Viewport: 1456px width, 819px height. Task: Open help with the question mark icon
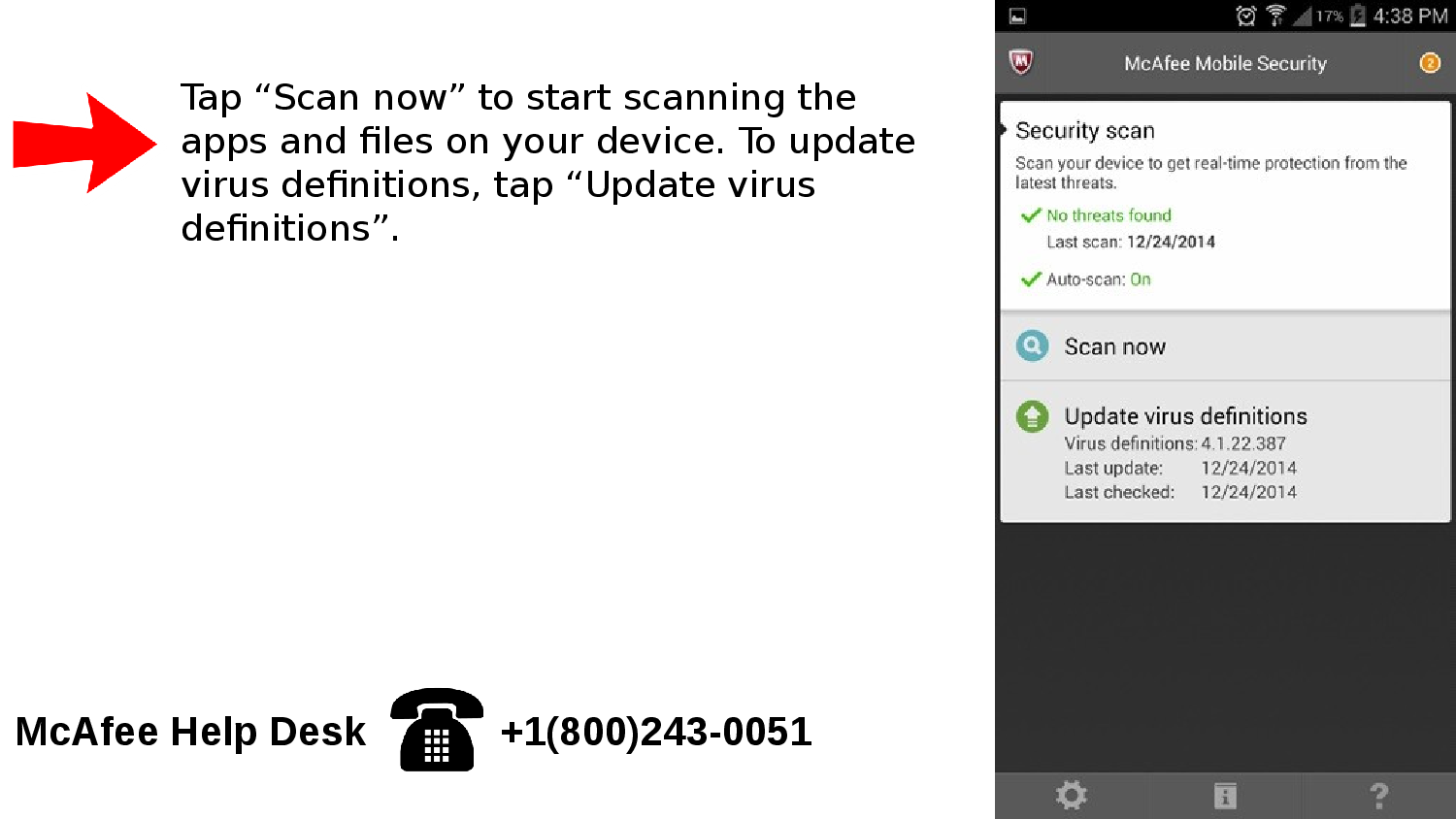pyautogui.click(x=1378, y=796)
